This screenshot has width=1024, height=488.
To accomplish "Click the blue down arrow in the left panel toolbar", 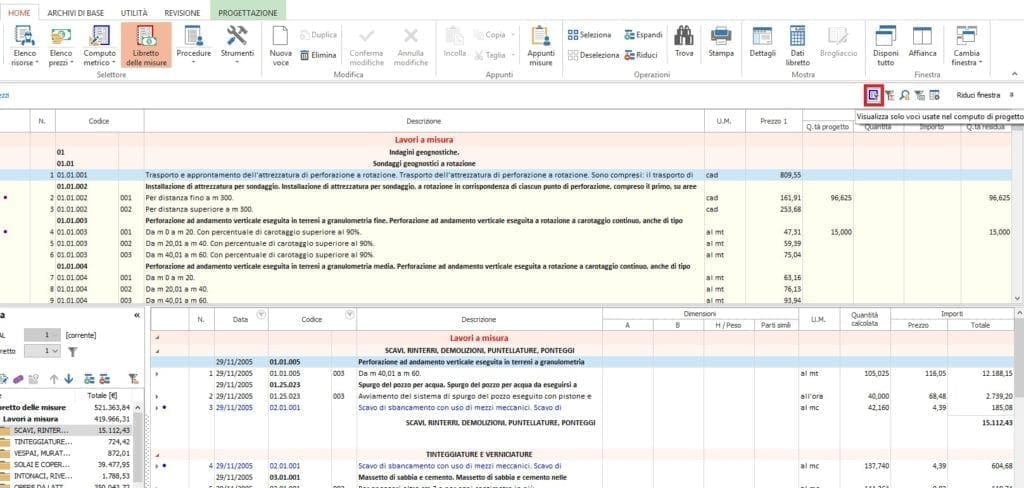I will coord(69,378).
